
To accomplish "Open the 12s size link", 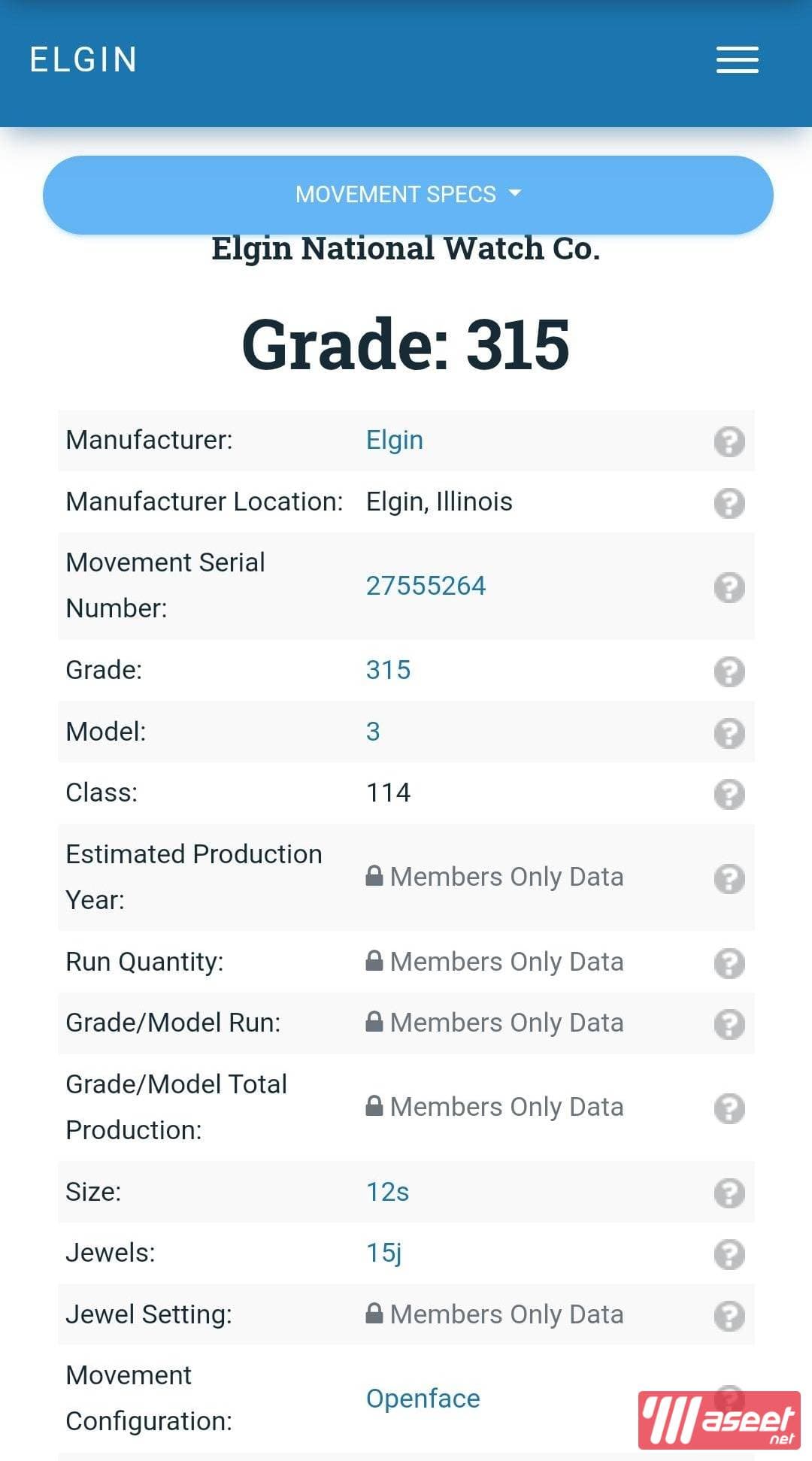I will pos(387,1192).
